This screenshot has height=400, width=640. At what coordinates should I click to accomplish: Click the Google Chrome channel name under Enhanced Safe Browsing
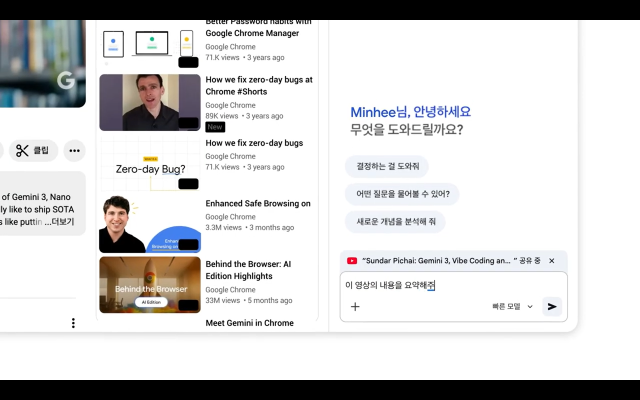(x=230, y=217)
